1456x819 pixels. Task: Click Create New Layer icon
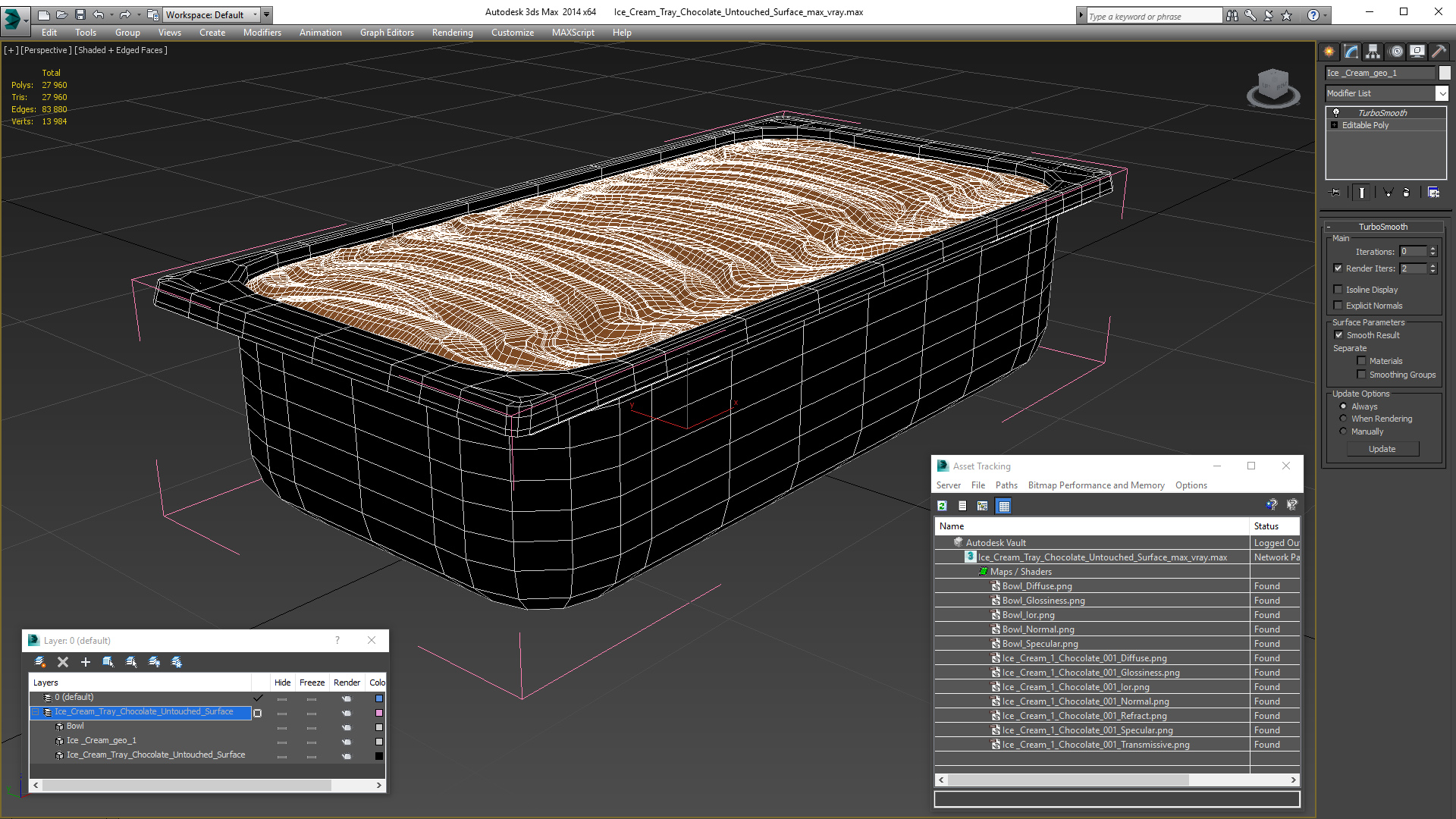pos(40,662)
